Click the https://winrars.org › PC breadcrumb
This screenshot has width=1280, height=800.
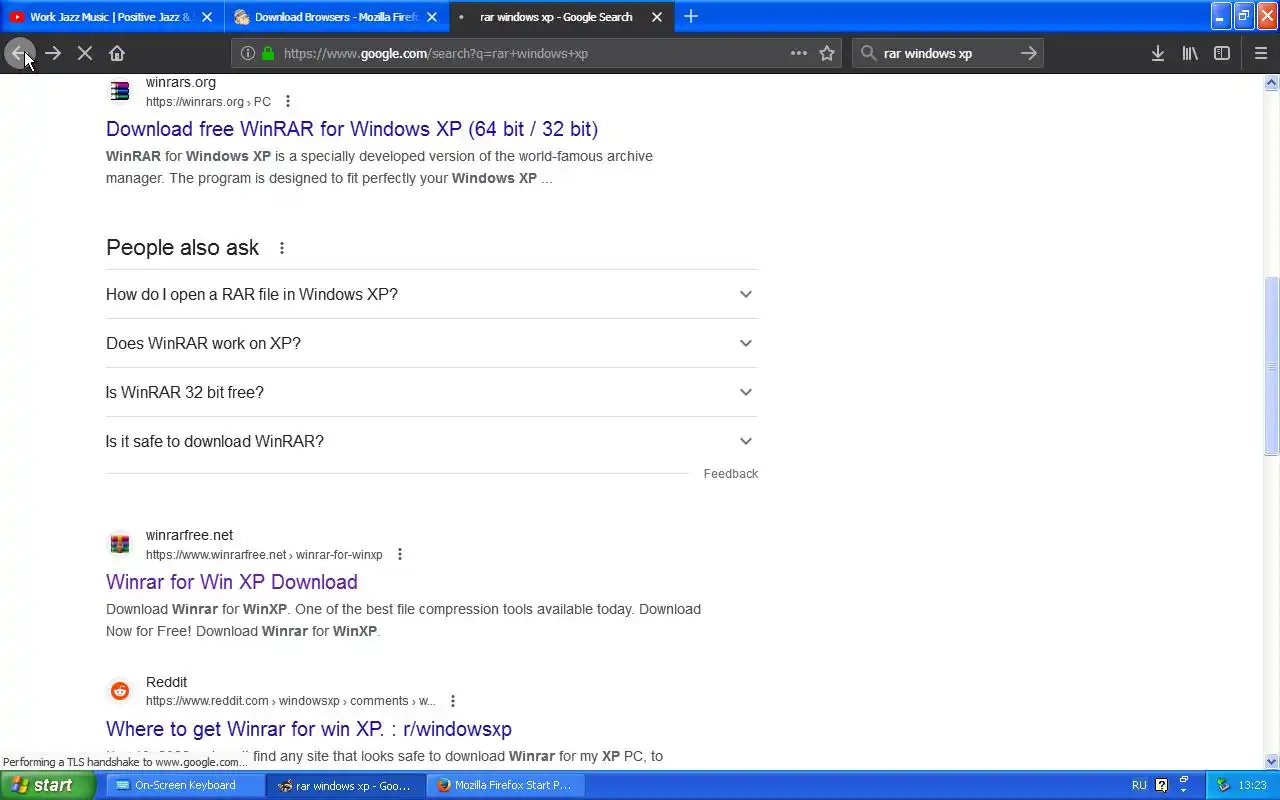(x=208, y=102)
